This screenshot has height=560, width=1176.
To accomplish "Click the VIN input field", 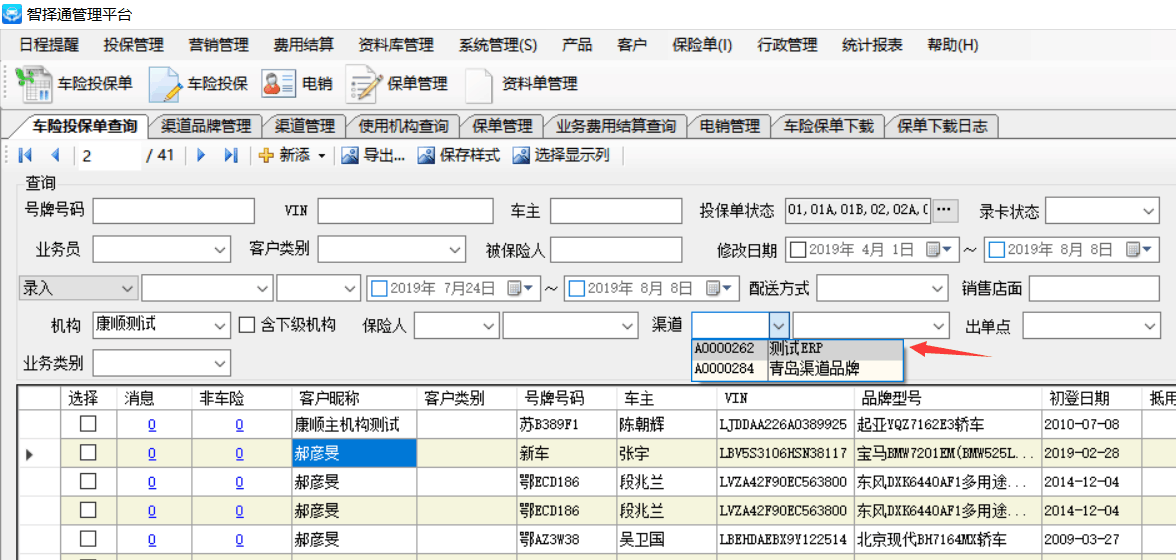I will (405, 211).
